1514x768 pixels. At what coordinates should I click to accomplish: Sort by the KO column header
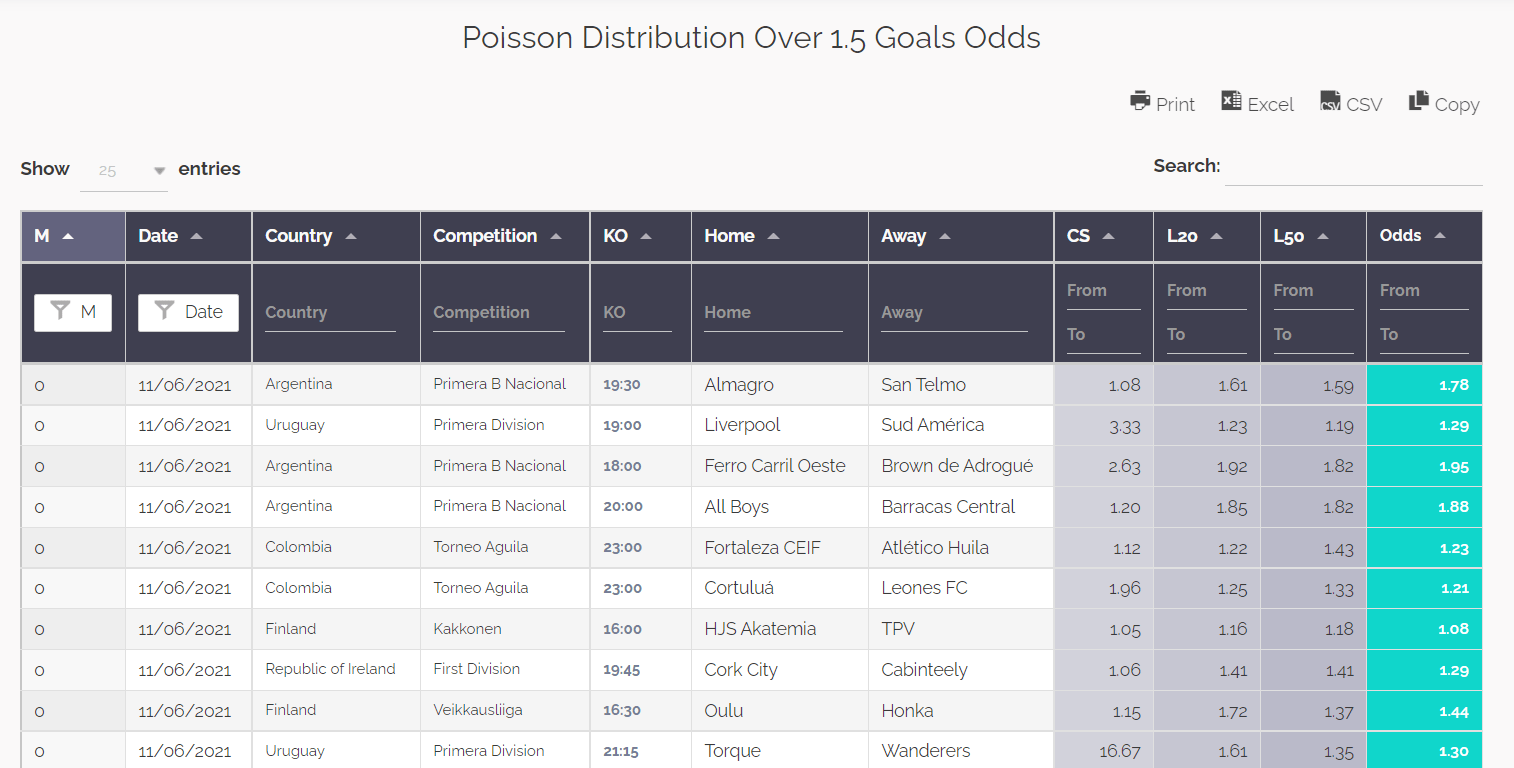pos(641,236)
